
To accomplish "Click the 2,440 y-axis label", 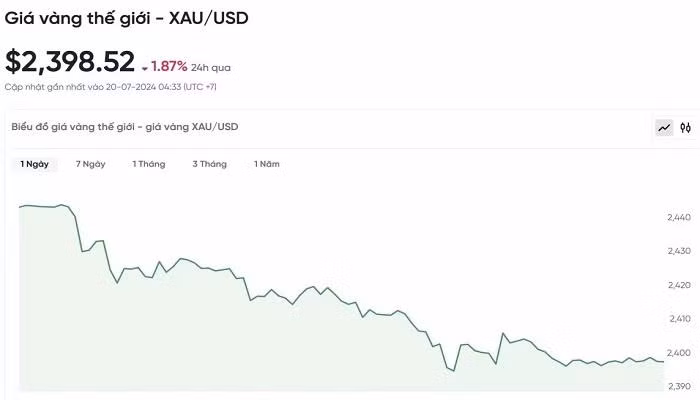I will 679,217.
